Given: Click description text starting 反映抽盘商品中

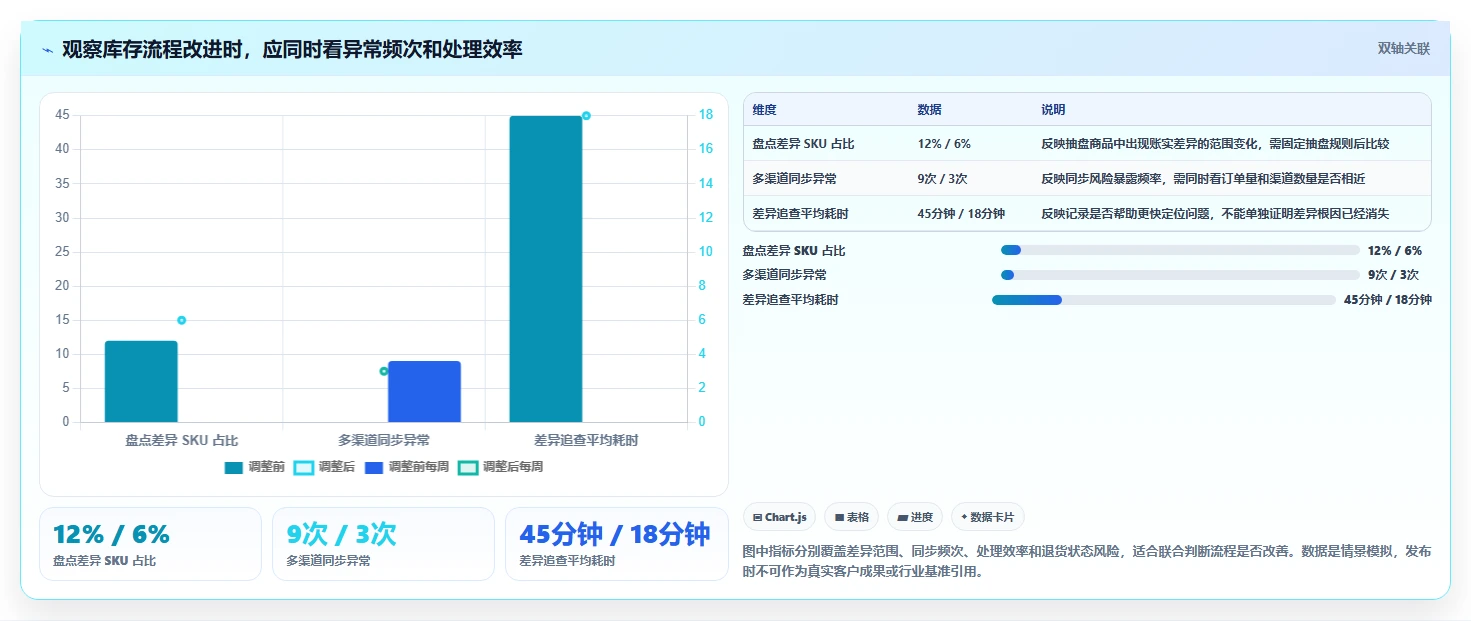Looking at the screenshot, I should pos(1215,144).
